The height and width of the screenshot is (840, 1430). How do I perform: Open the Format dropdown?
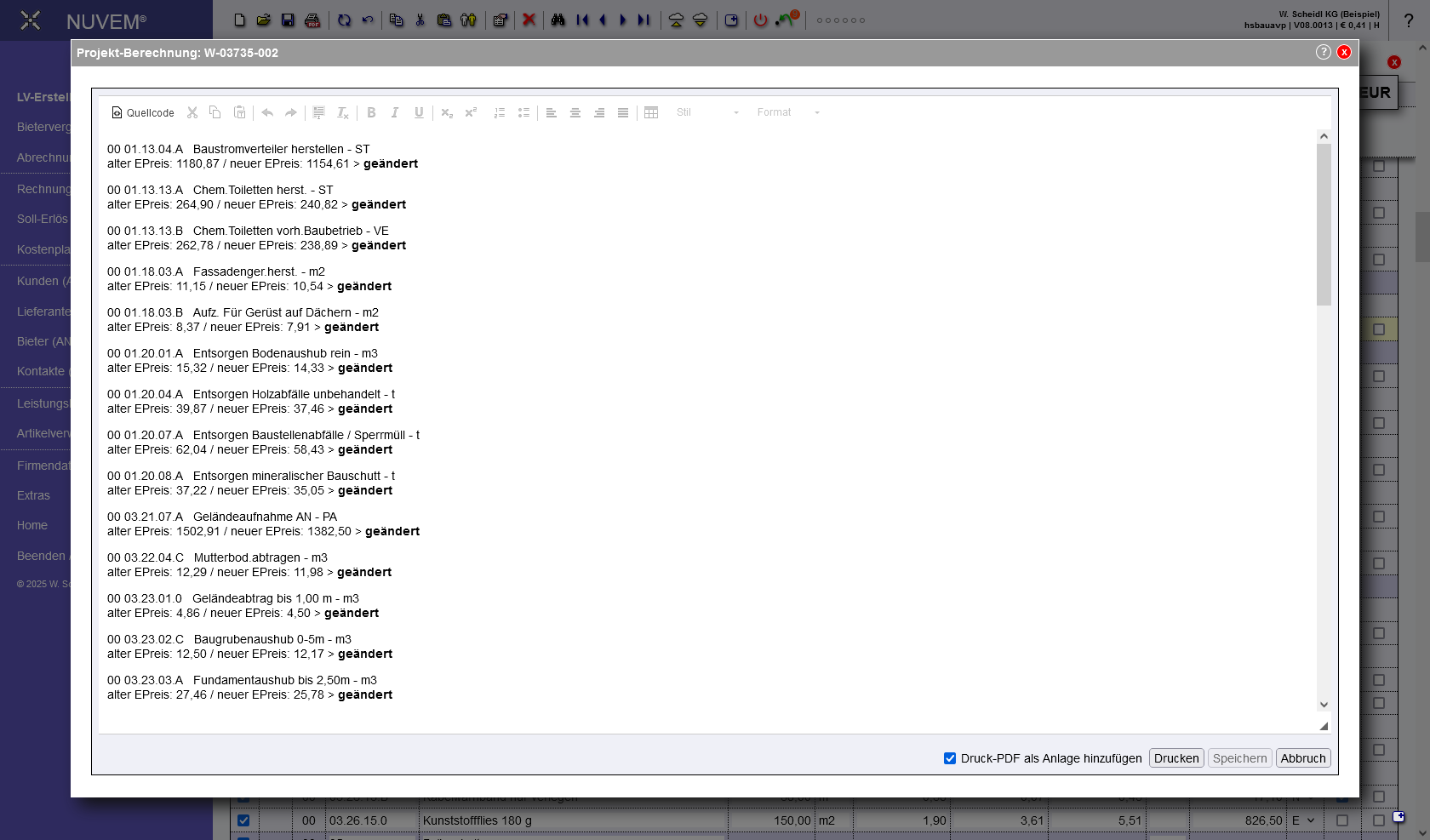[x=788, y=112]
